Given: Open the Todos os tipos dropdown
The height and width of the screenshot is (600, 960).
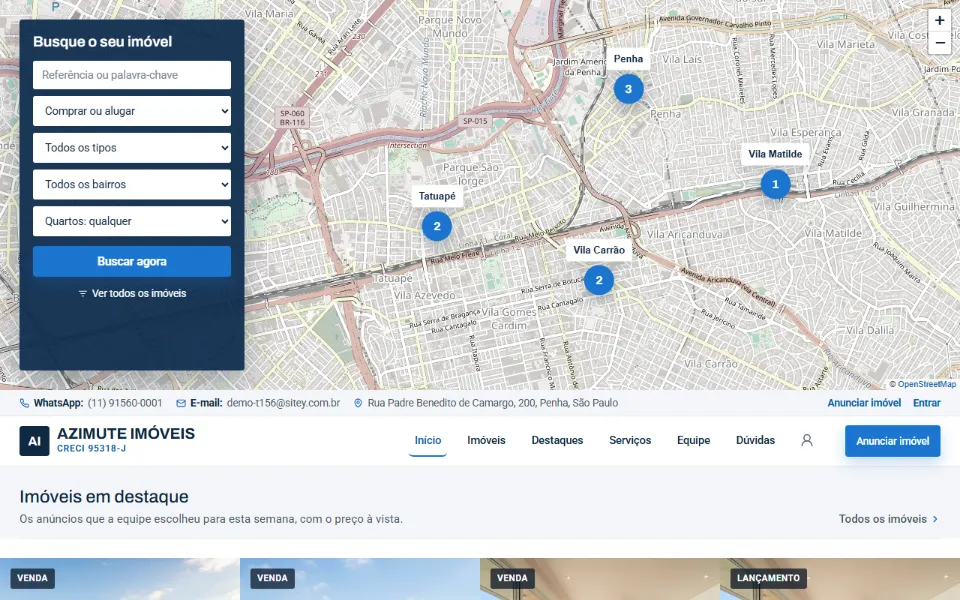Looking at the screenshot, I should (x=132, y=148).
